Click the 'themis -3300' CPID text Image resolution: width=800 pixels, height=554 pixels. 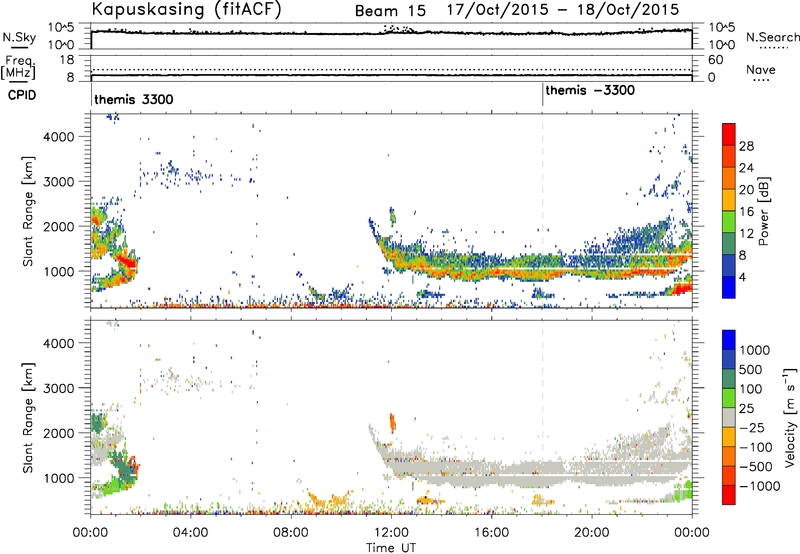(590, 90)
